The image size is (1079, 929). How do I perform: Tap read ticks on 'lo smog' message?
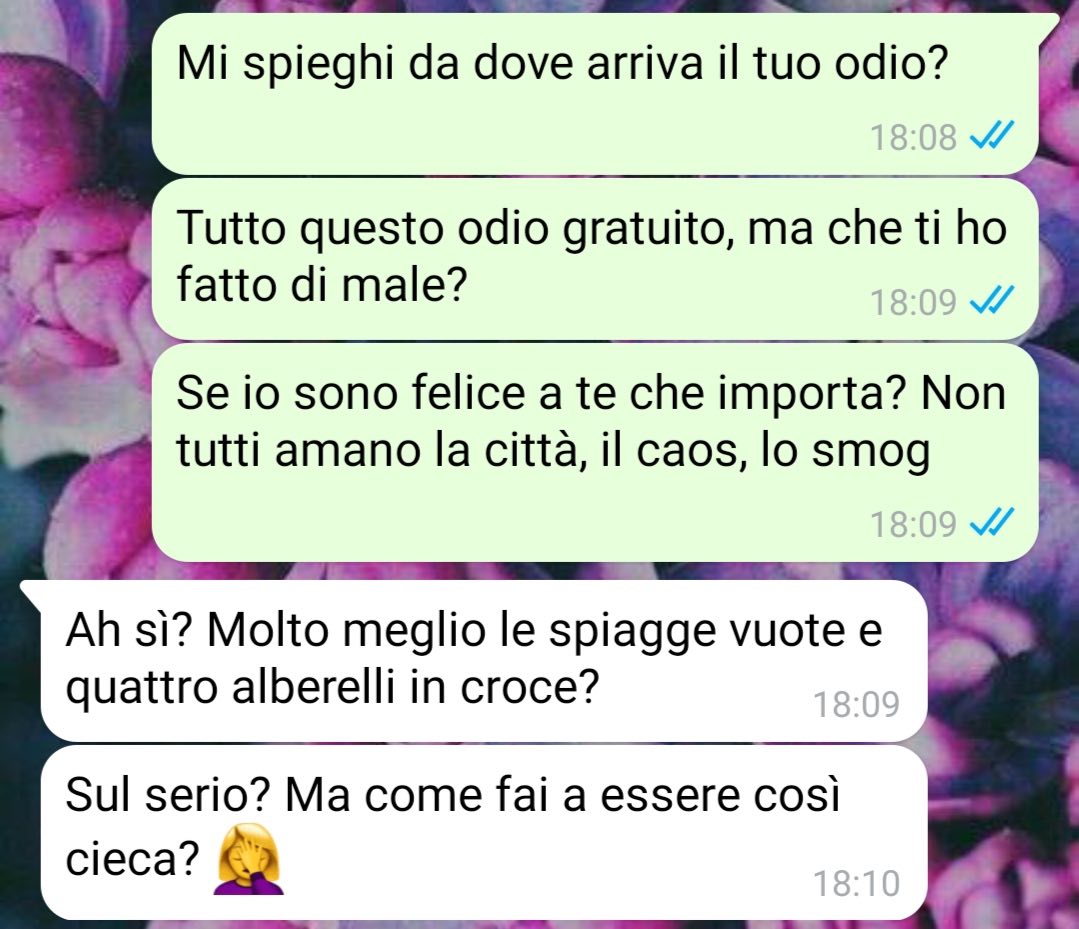click(991, 522)
